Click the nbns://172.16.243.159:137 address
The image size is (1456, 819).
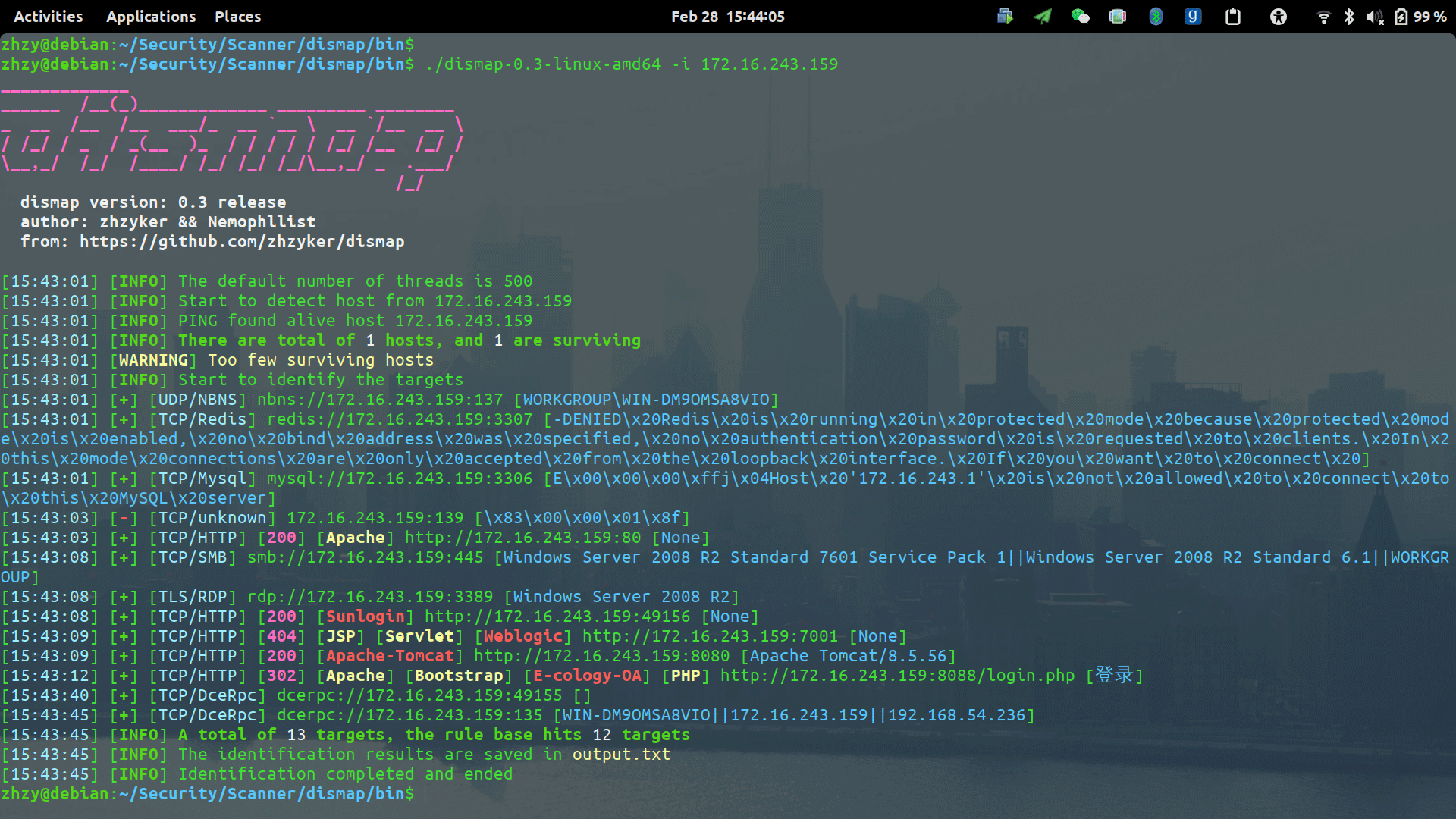coord(381,399)
